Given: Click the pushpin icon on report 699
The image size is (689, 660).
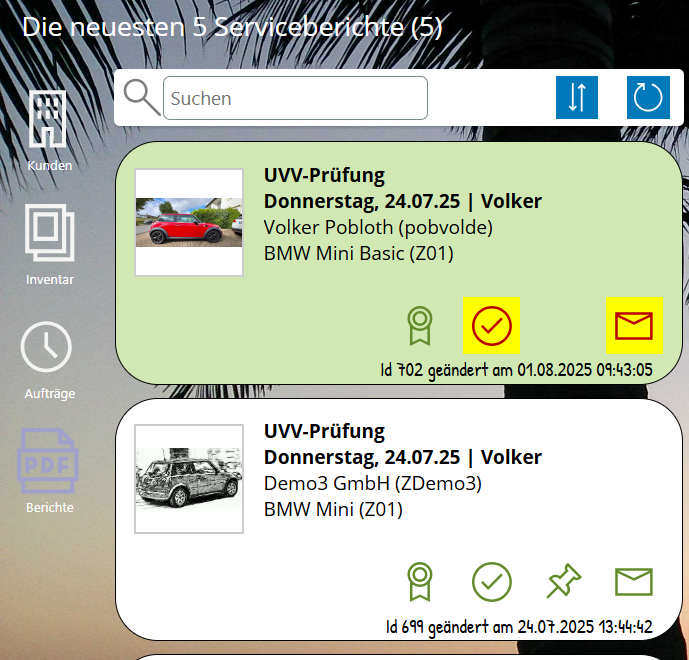Looking at the screenshot, I should click(564, 581).
